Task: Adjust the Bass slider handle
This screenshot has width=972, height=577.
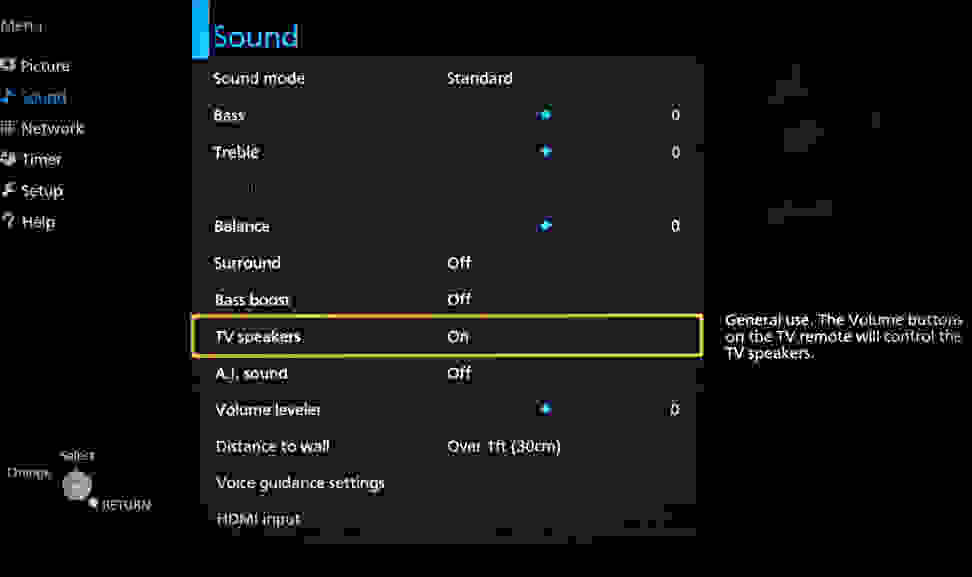Action: (544, 114)
